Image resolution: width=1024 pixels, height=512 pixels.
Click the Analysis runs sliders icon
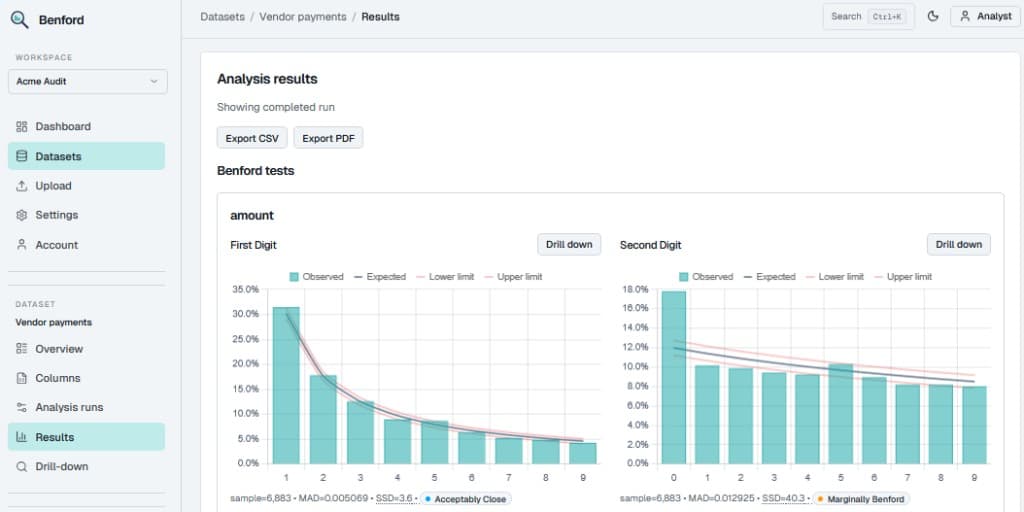[x=22, y=408]
